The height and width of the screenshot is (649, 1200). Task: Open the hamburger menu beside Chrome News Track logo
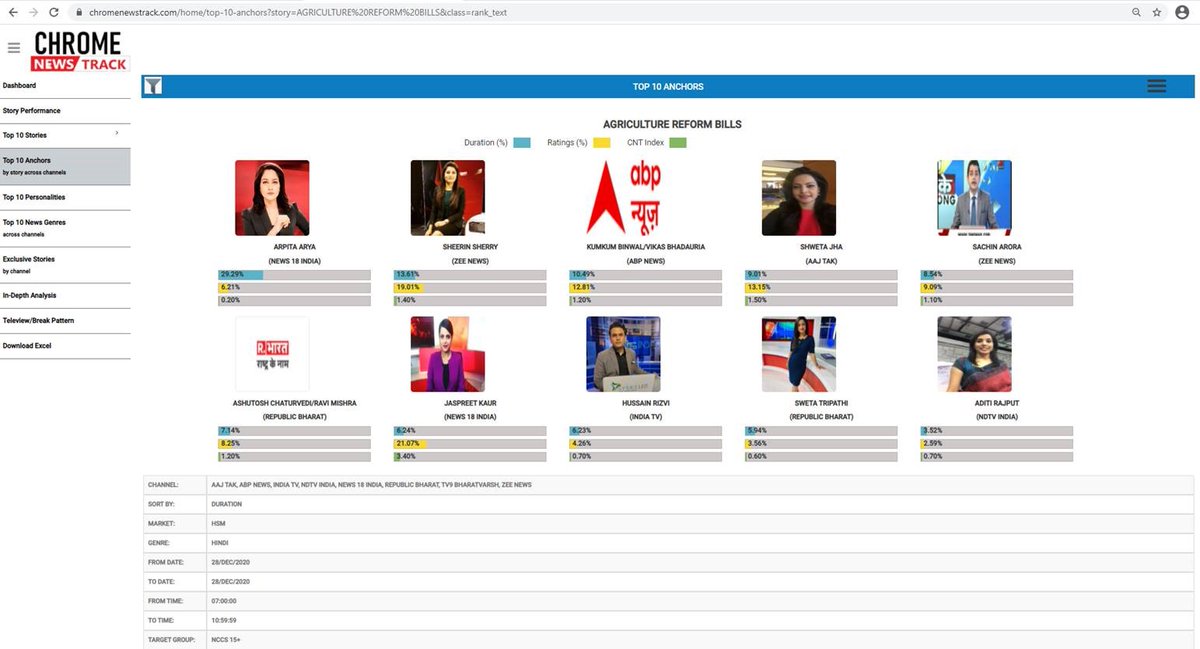click(x=13, y=47)
